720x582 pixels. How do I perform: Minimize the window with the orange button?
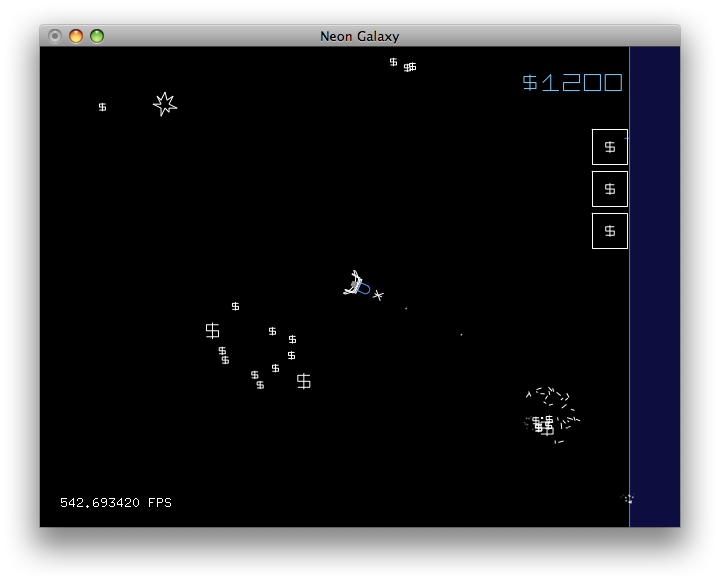[76, 36]
